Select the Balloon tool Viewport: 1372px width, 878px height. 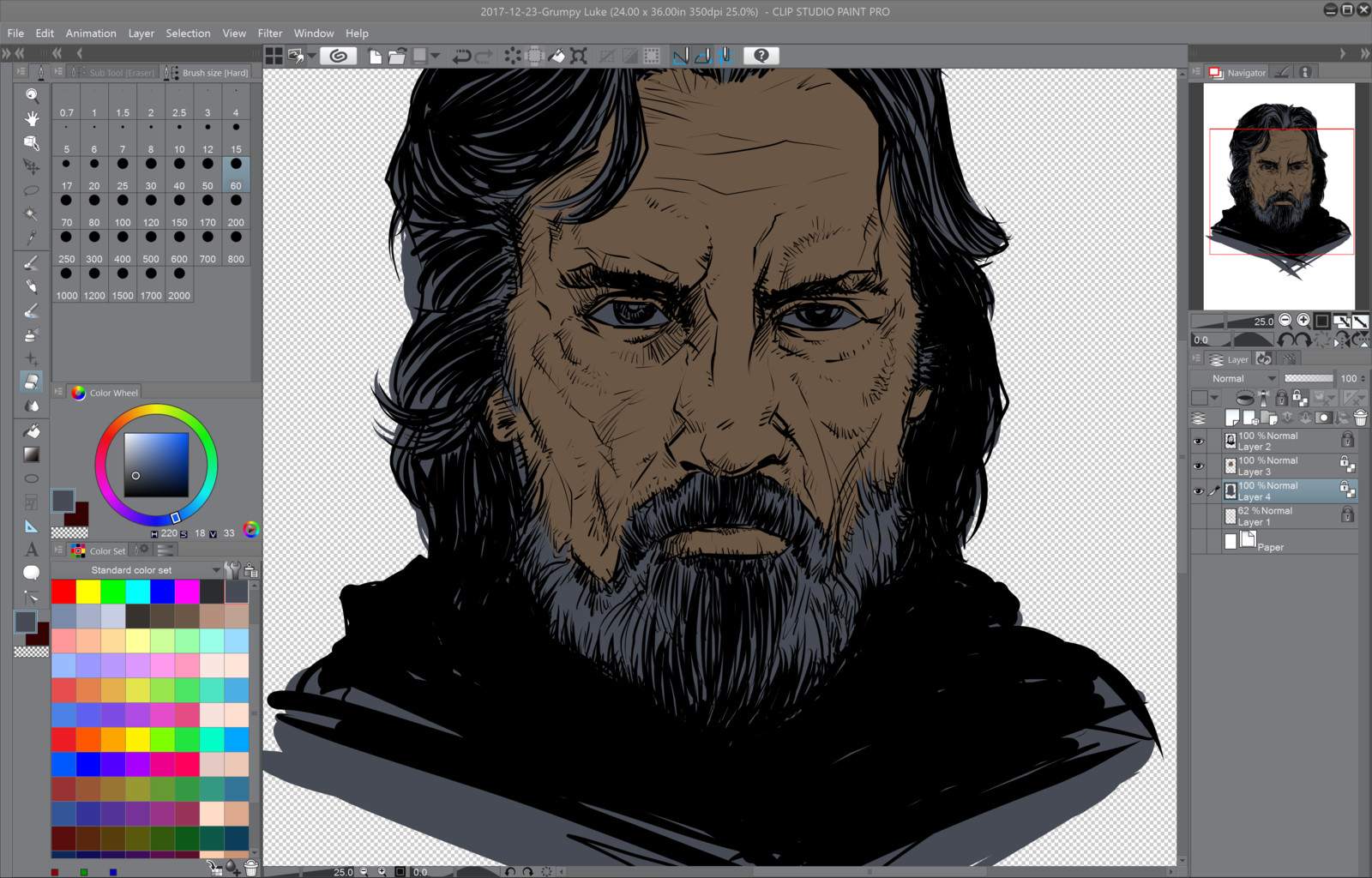(x=32, y=573)
